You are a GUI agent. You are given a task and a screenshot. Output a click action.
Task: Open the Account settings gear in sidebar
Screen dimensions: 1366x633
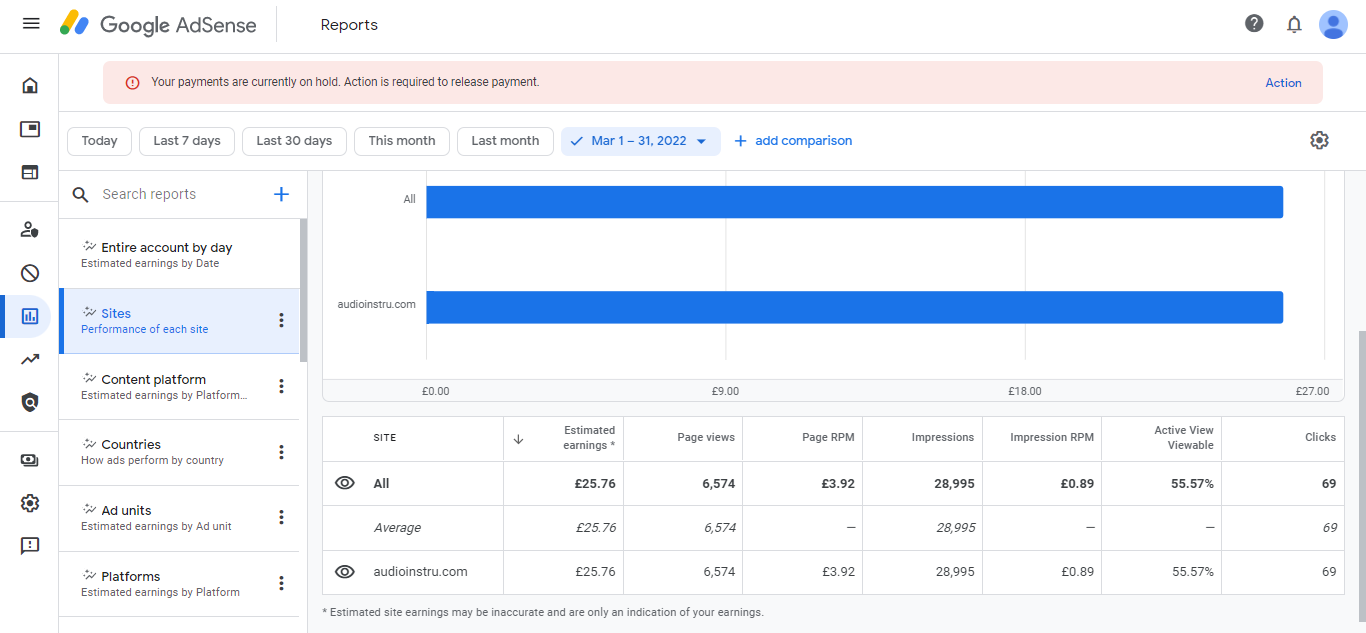tap(30, 503)
